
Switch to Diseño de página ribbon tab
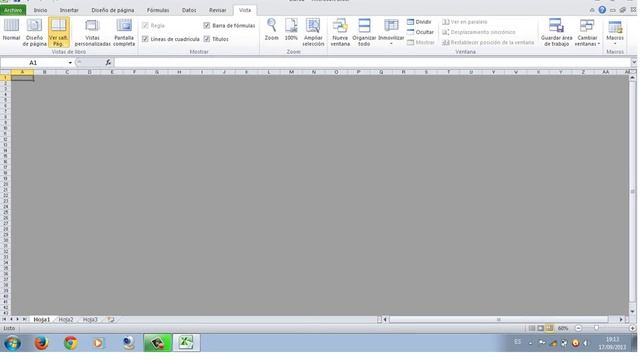(113, 10)
